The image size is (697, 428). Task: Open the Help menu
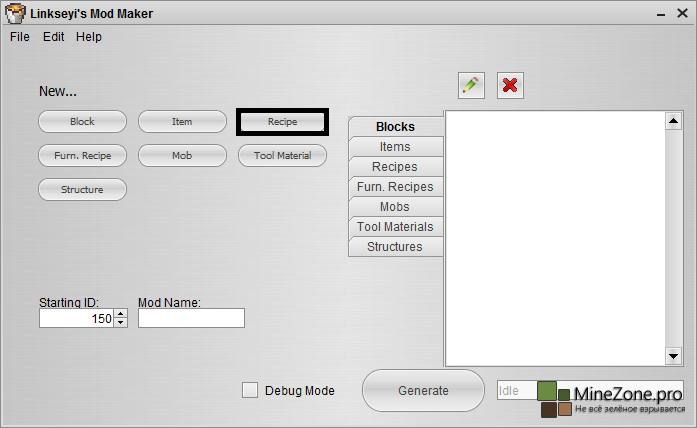click(89, 37)
